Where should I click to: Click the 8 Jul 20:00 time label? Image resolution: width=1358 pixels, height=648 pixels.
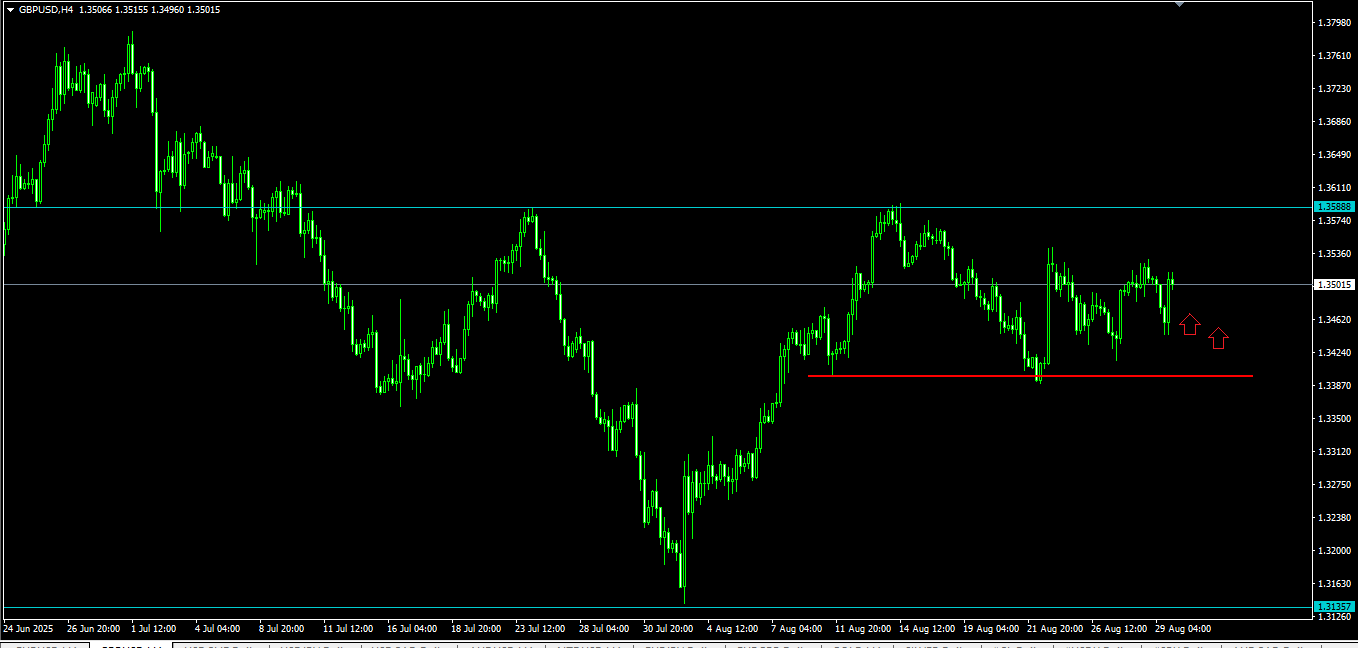click(282, 629)
